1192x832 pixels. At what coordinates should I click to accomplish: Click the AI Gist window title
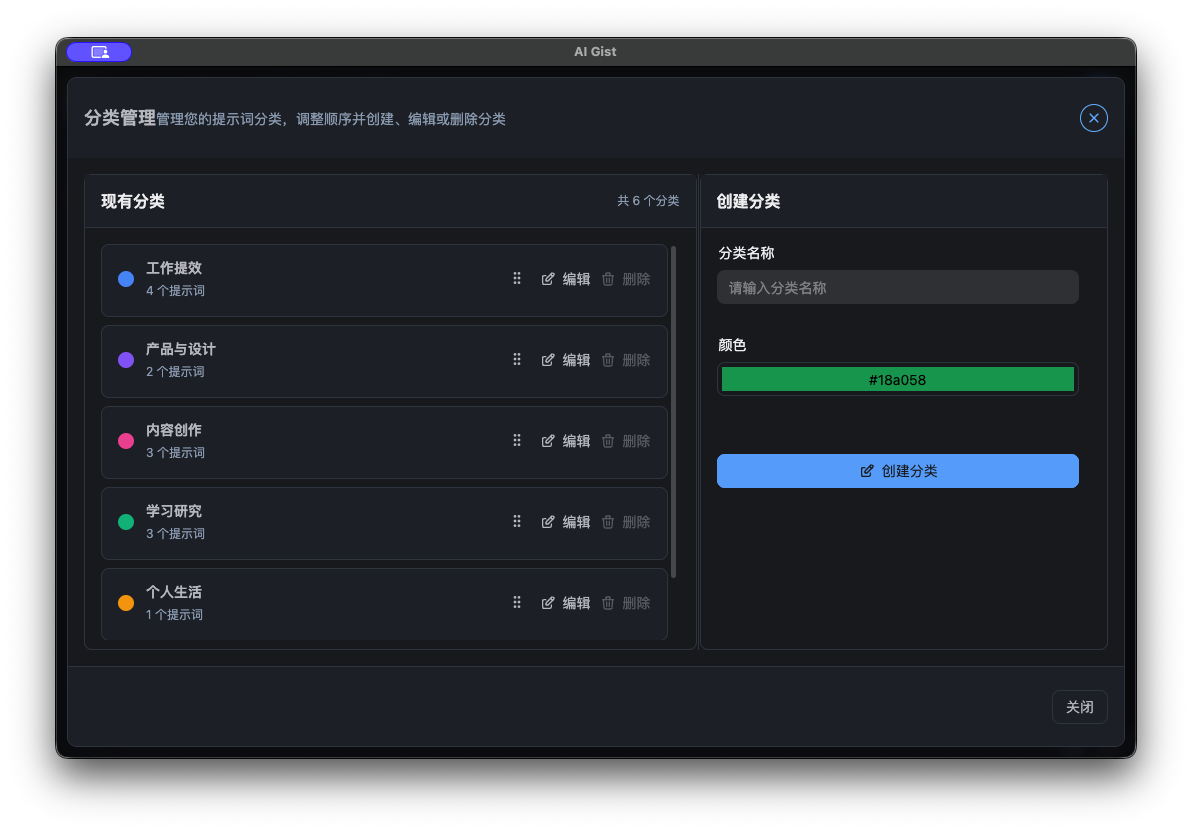coord(595,52)
